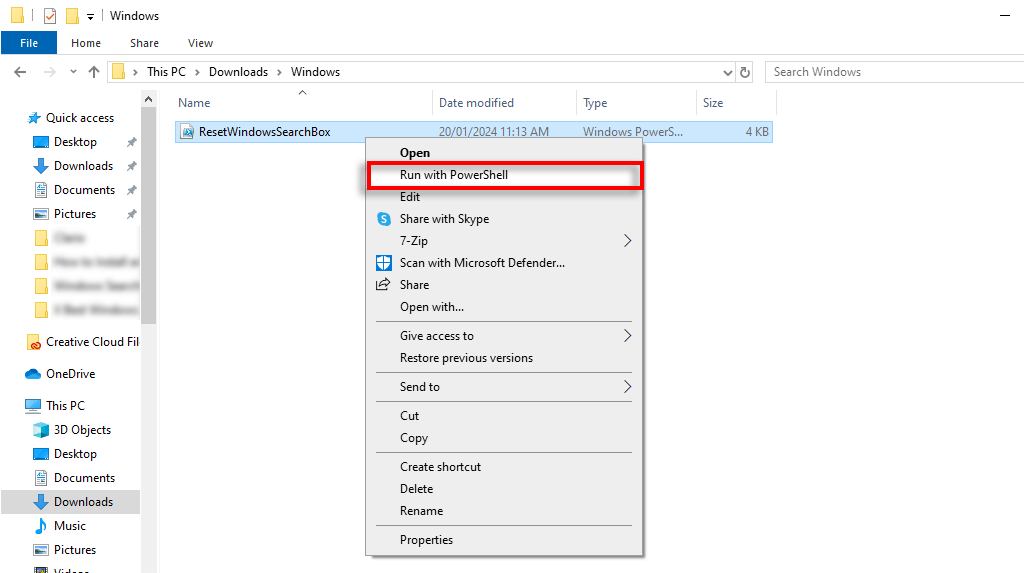Click the Skype icon in context menu

tap(384, 219)
